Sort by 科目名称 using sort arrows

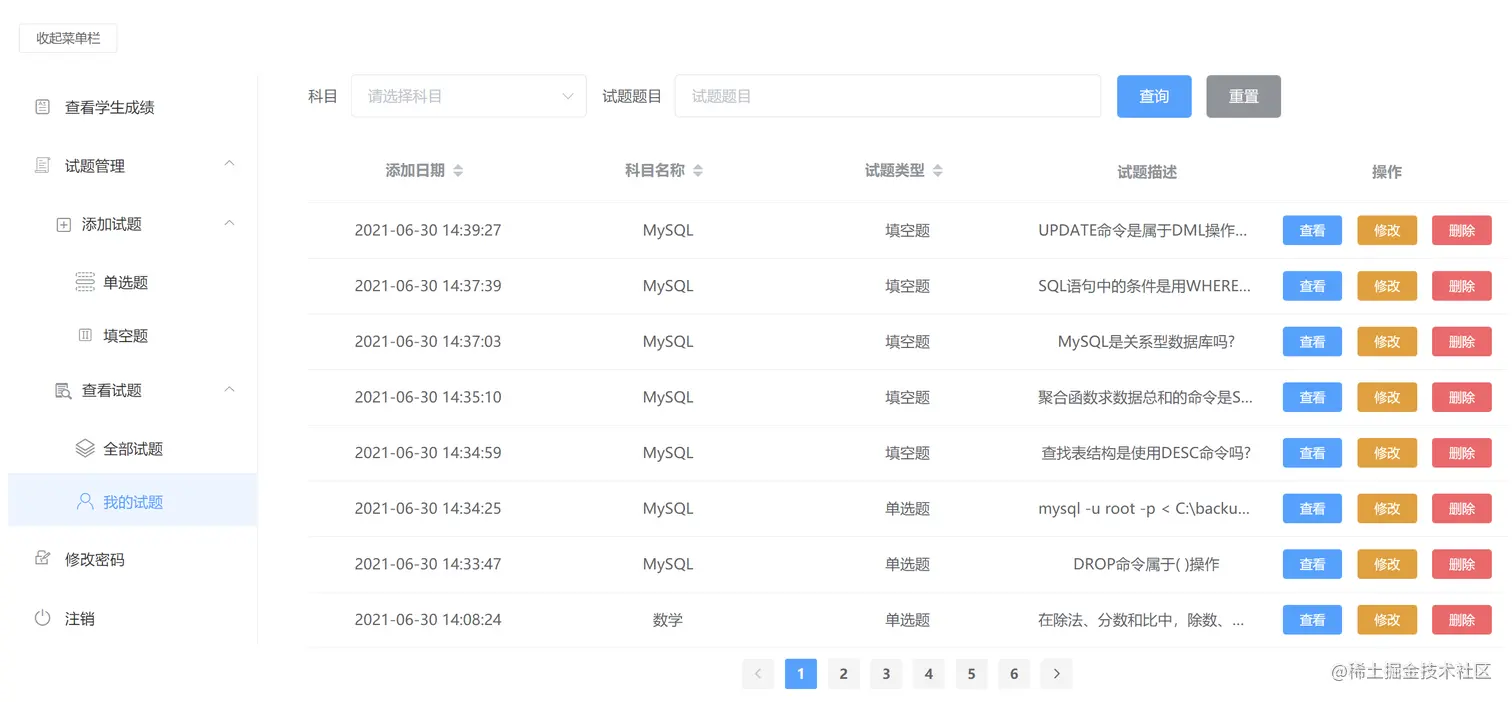(x=698, y=171)
